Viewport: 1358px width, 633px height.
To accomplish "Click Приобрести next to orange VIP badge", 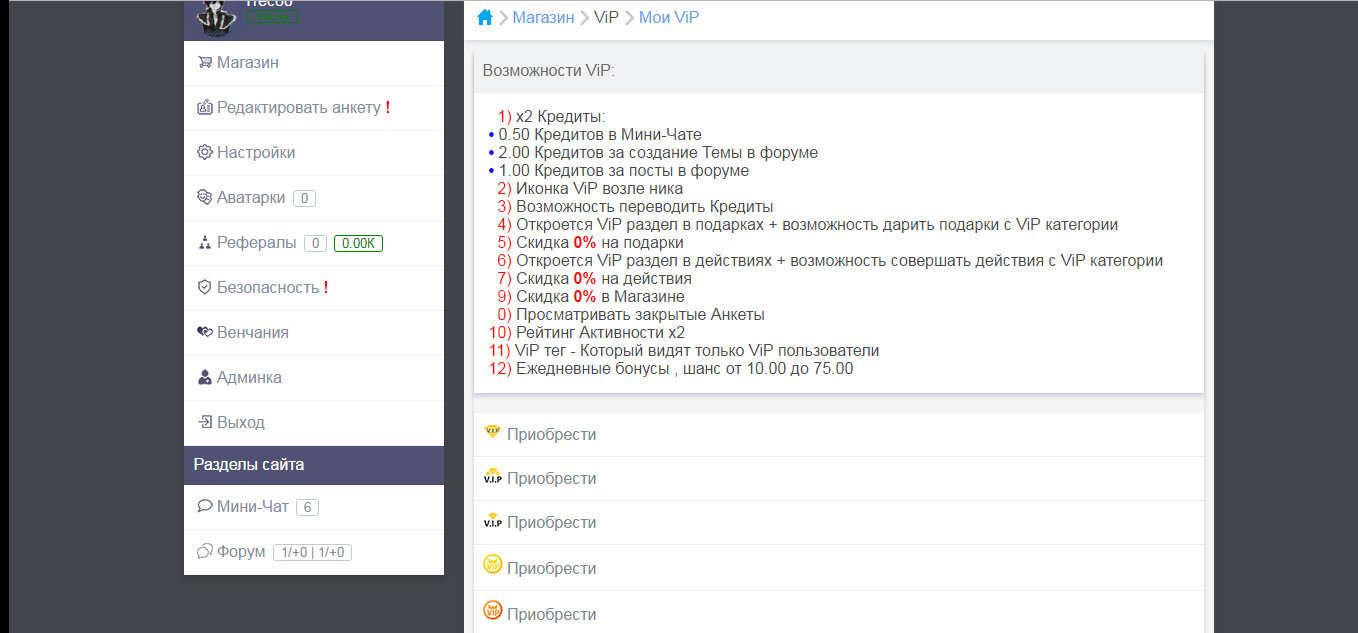I will (551, 614).
